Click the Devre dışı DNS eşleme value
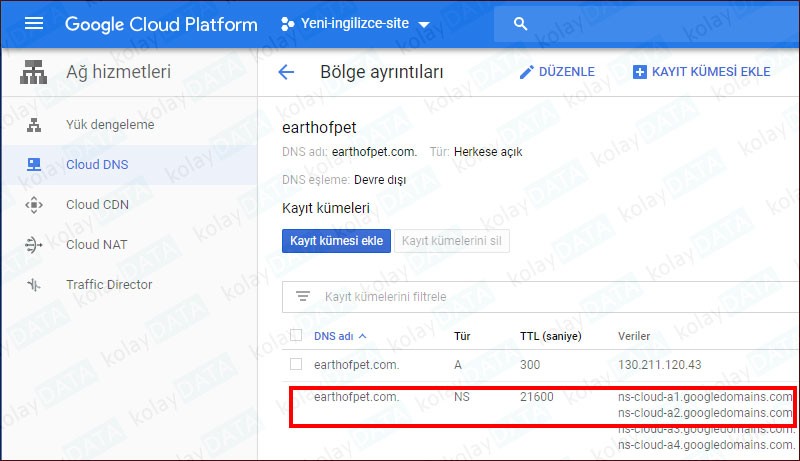Screen dimensions: 800x461 point(380,180)
